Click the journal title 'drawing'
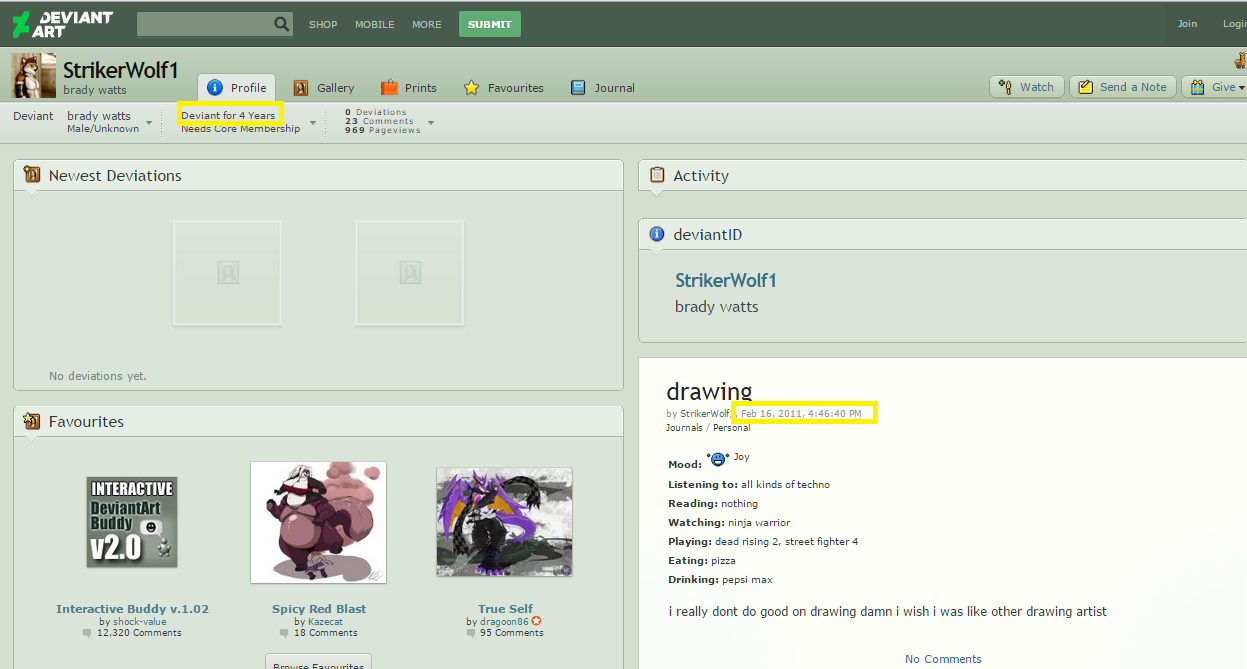This screenshot has height=669, width=1247. coord(709,391)
